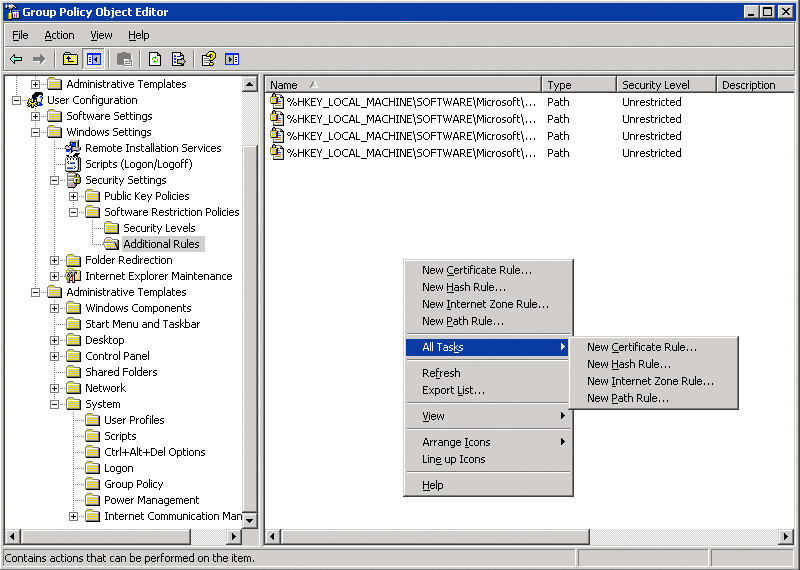Expand the Control Panel node
The height and width of the screenshot is (570, 800).
(54, 356)
